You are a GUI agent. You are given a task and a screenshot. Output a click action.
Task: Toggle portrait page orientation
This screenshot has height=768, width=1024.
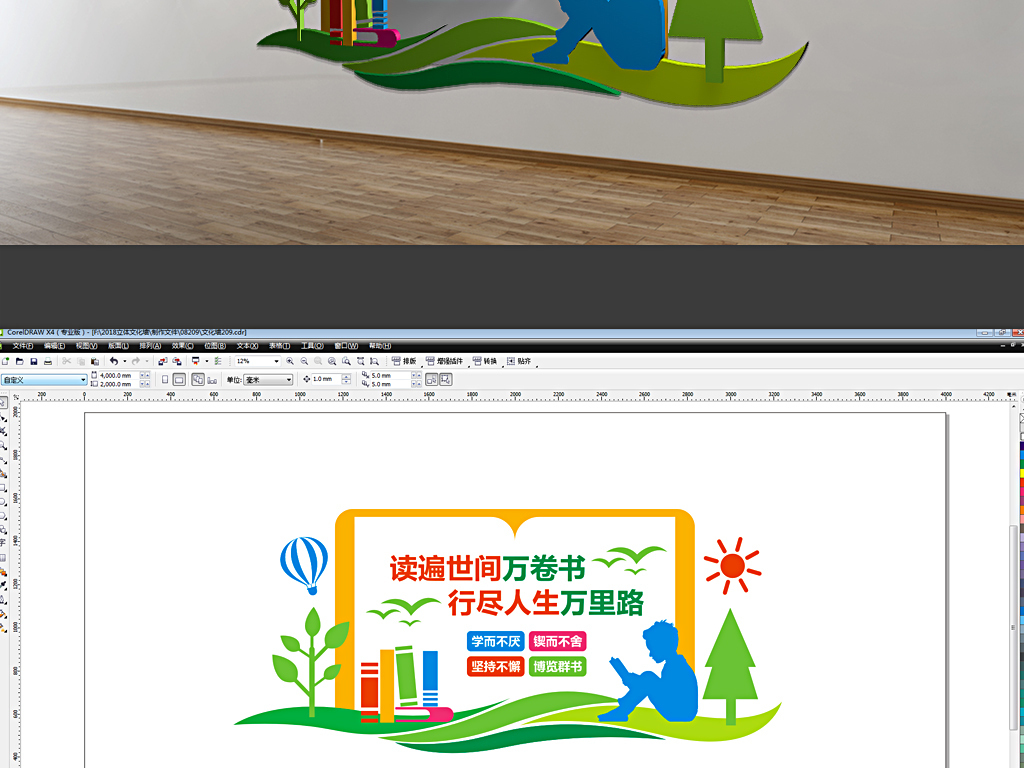tap(166, 381)
